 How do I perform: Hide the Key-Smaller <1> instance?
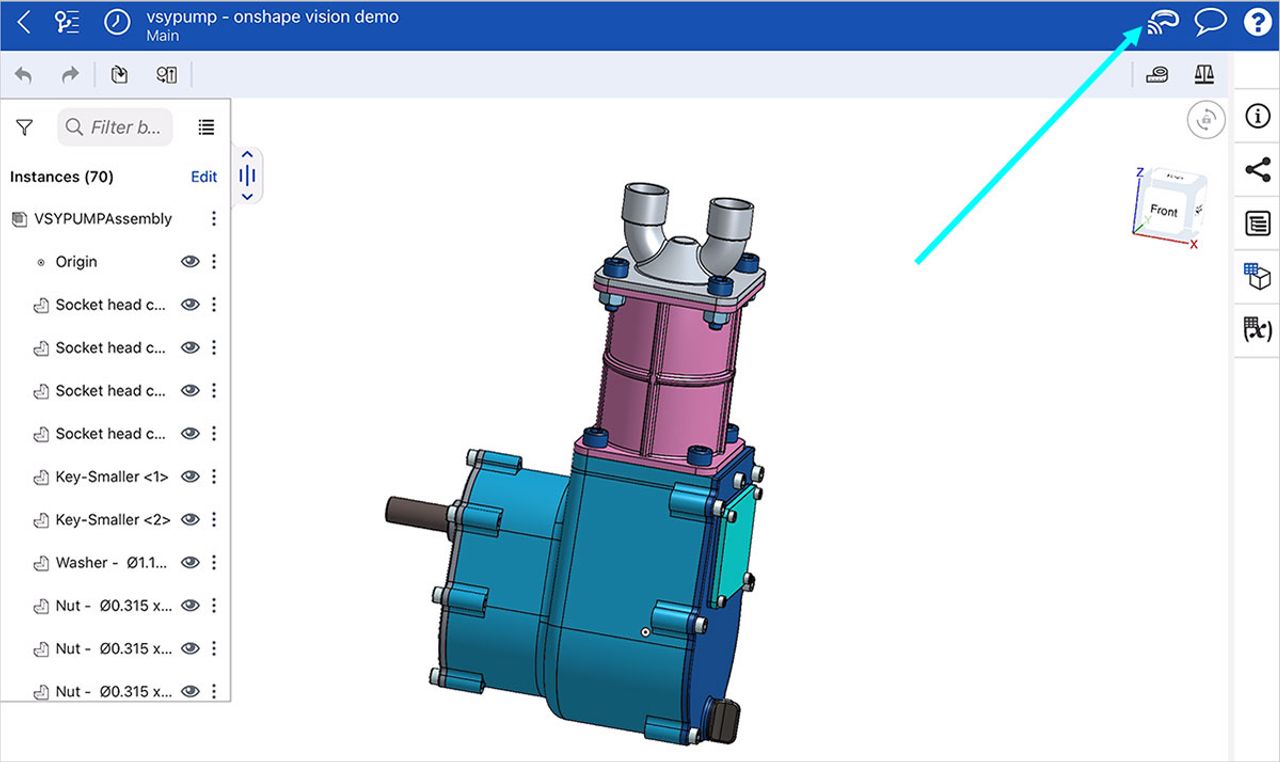click(190, 476)
